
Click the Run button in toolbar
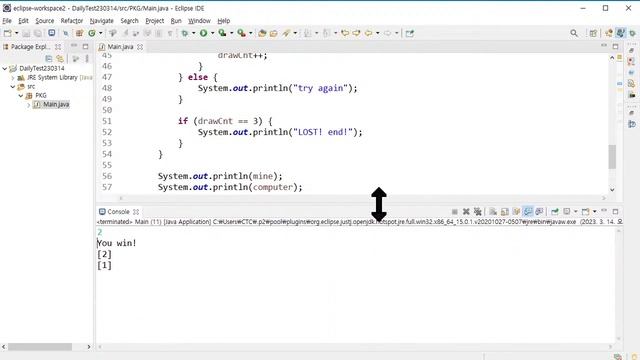(203, 33)
